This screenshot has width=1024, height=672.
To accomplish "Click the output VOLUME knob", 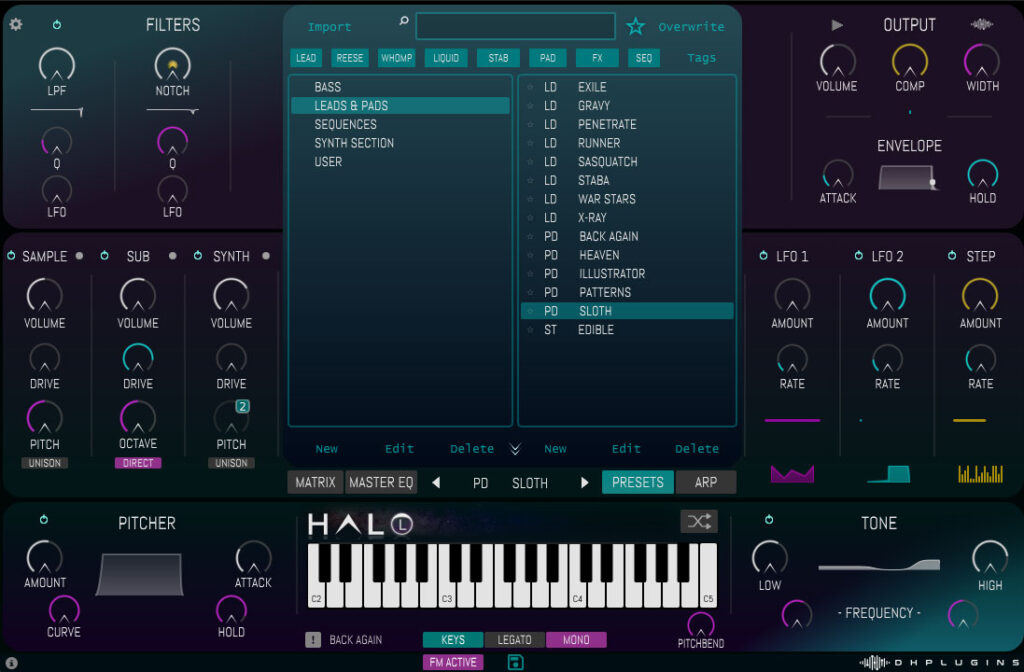I will pyautogui.click(x=837, y=62).
